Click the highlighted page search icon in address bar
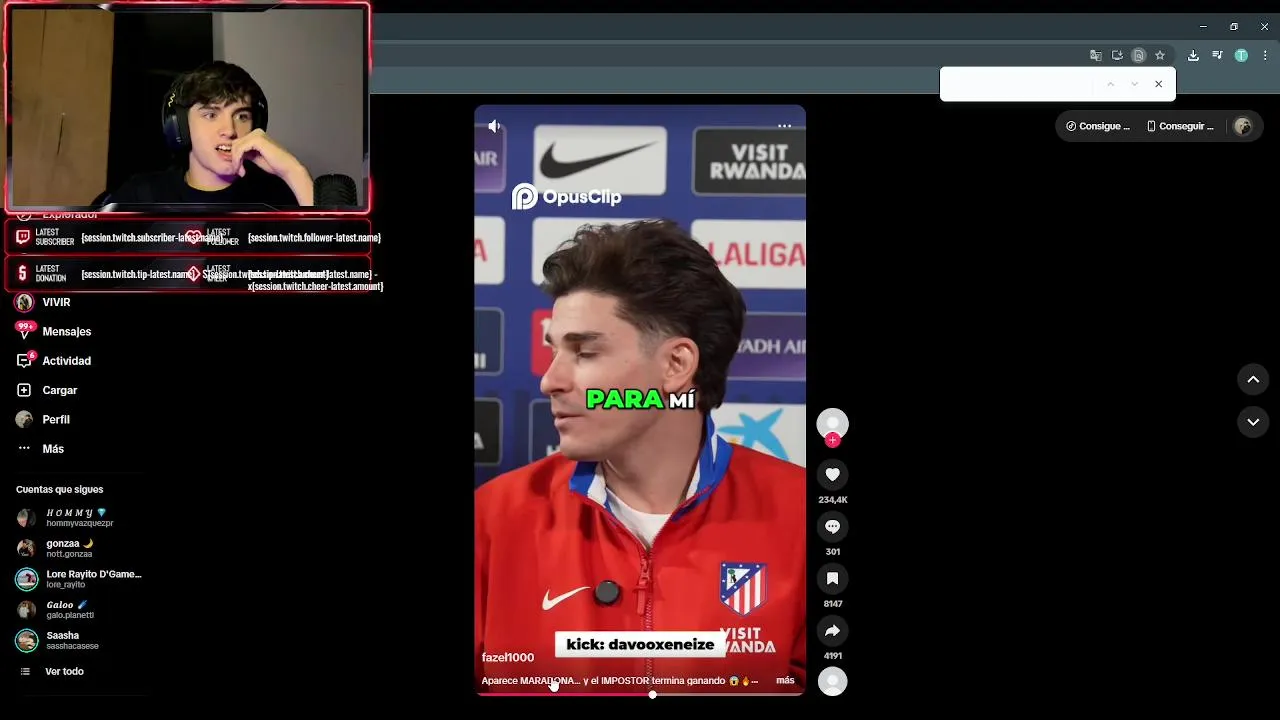This screenshot has height=720, width=1280. coord(1138,55)
